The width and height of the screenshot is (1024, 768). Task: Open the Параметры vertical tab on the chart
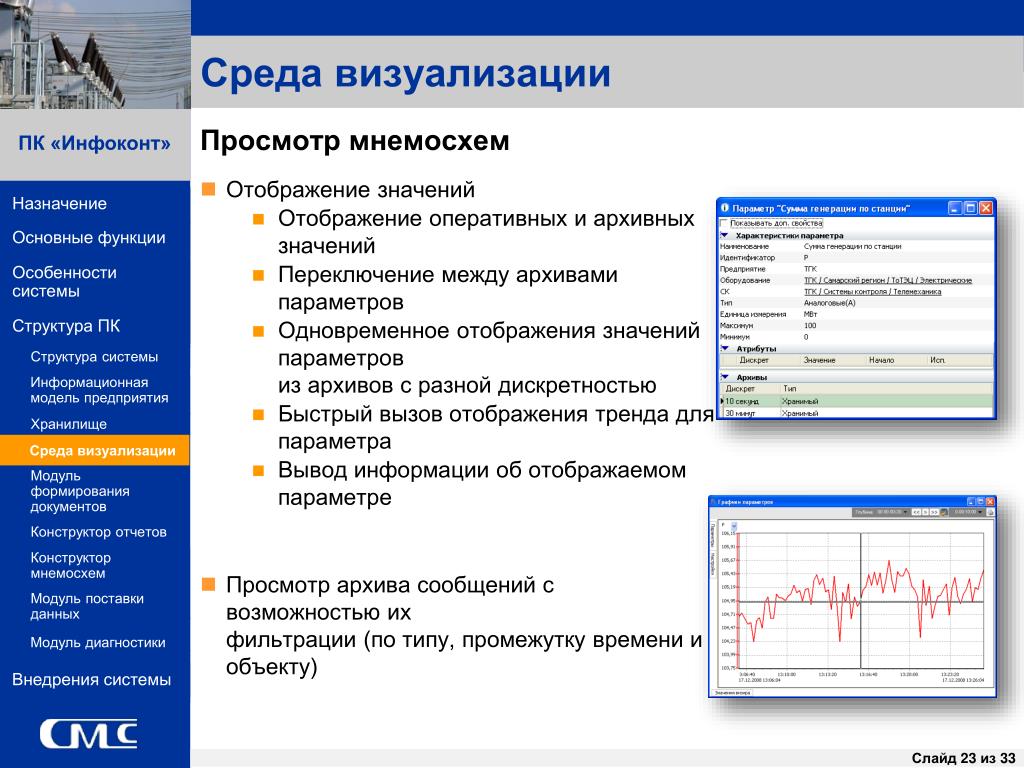[x=712, y=534]
